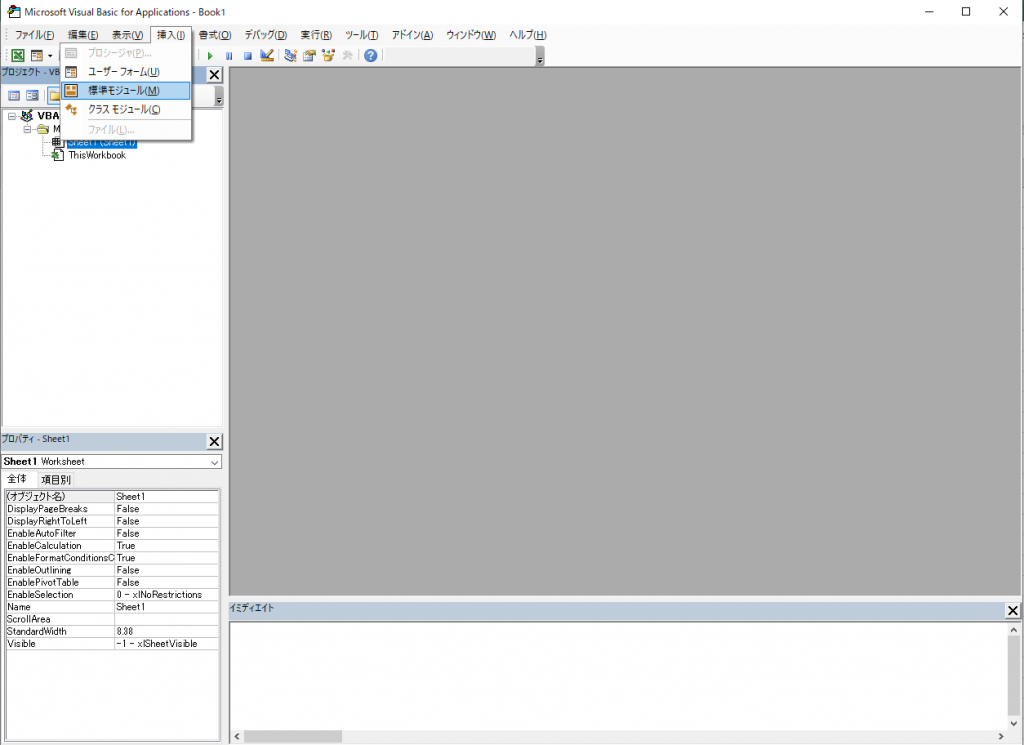Click the EnableCalculation property value
This screenshot has height=745, width=1024.
click(x=166, y=546)
